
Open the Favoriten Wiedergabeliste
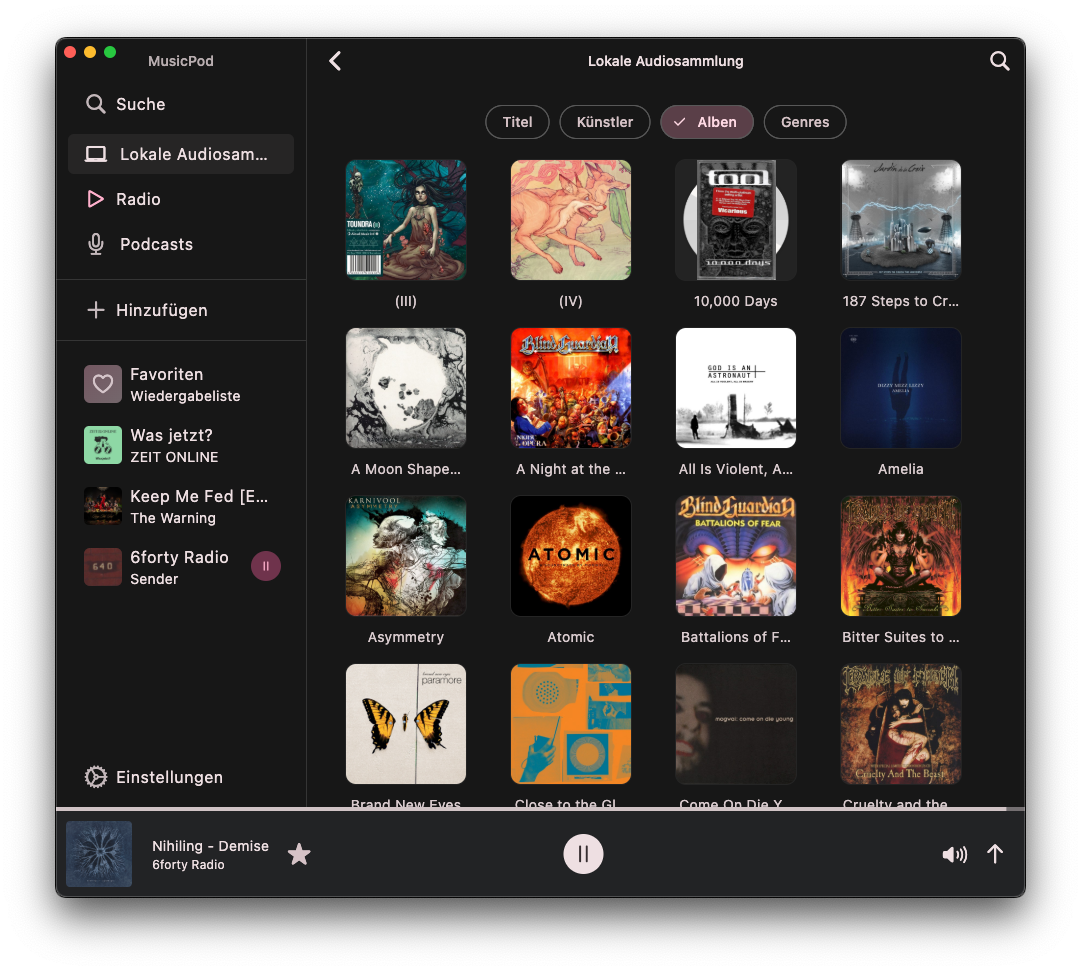point(181,384)
